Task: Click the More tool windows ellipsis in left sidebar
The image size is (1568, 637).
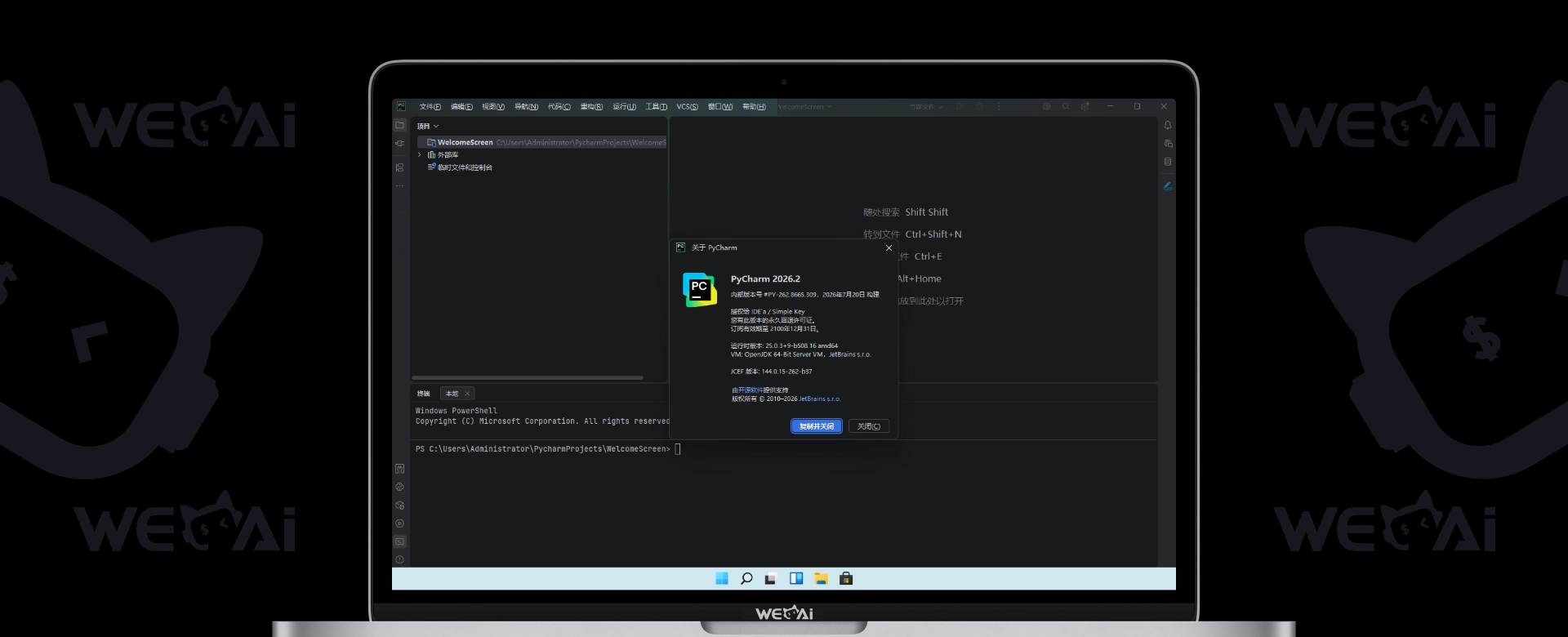Action: point(399,186)
